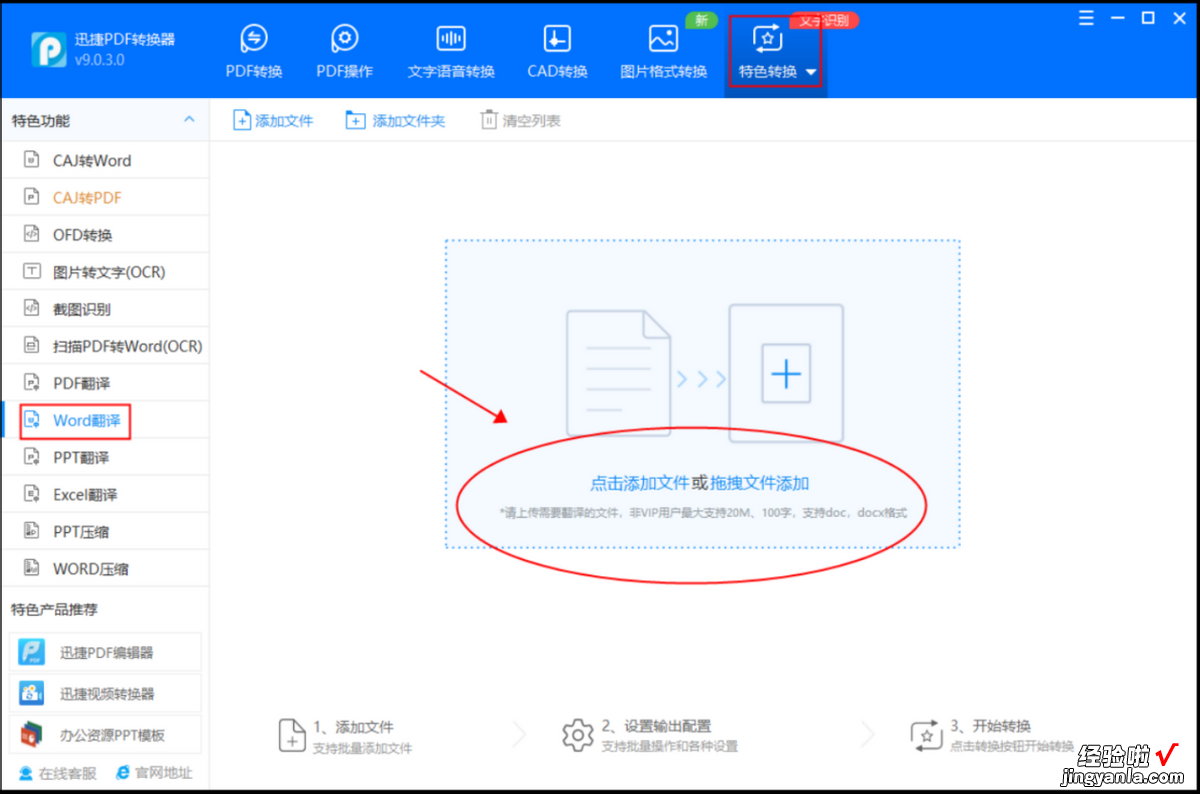
Task: Click the WORD压缩 sidebar icon
Action: coord(32,567)
